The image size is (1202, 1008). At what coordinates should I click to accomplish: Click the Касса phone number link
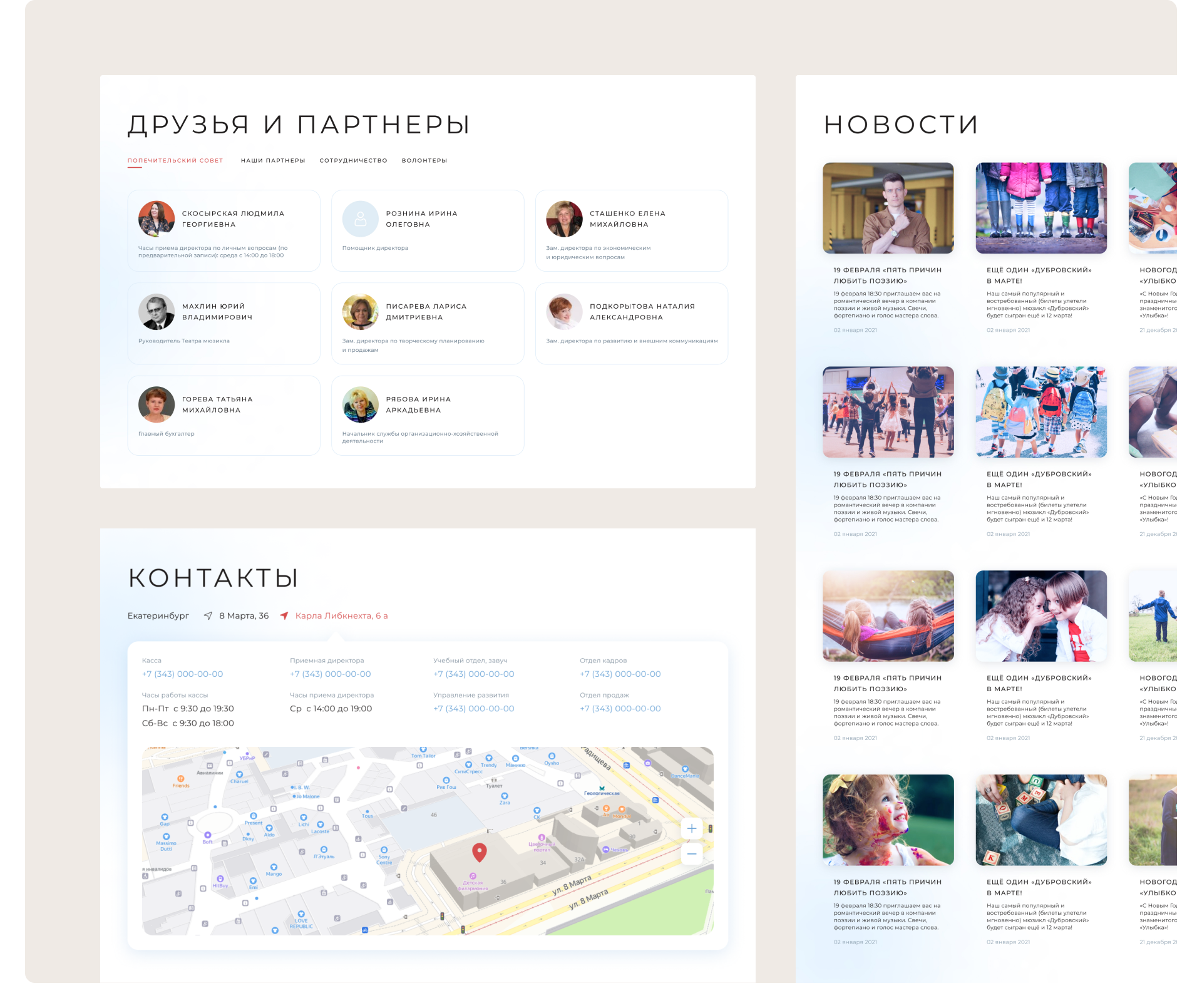coord(182,674)
